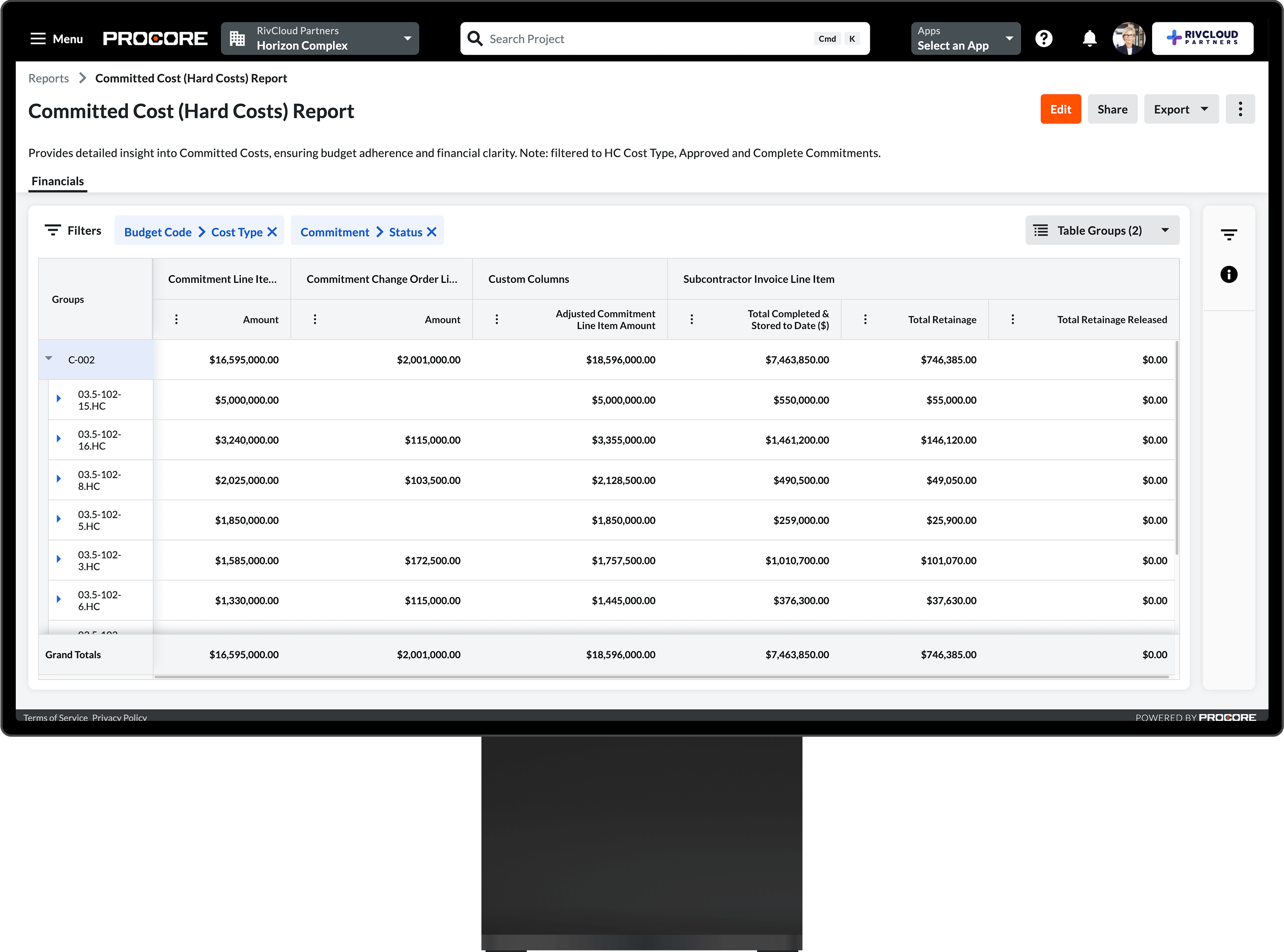Open the hamburger Menu icon
Screen dimensions: 1284x952
click(38, 39)
